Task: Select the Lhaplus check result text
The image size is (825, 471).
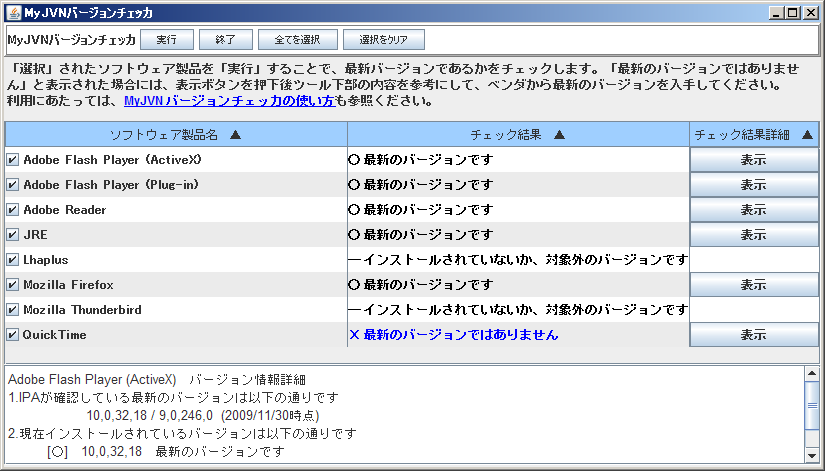Action: click(x=518, y=259)
